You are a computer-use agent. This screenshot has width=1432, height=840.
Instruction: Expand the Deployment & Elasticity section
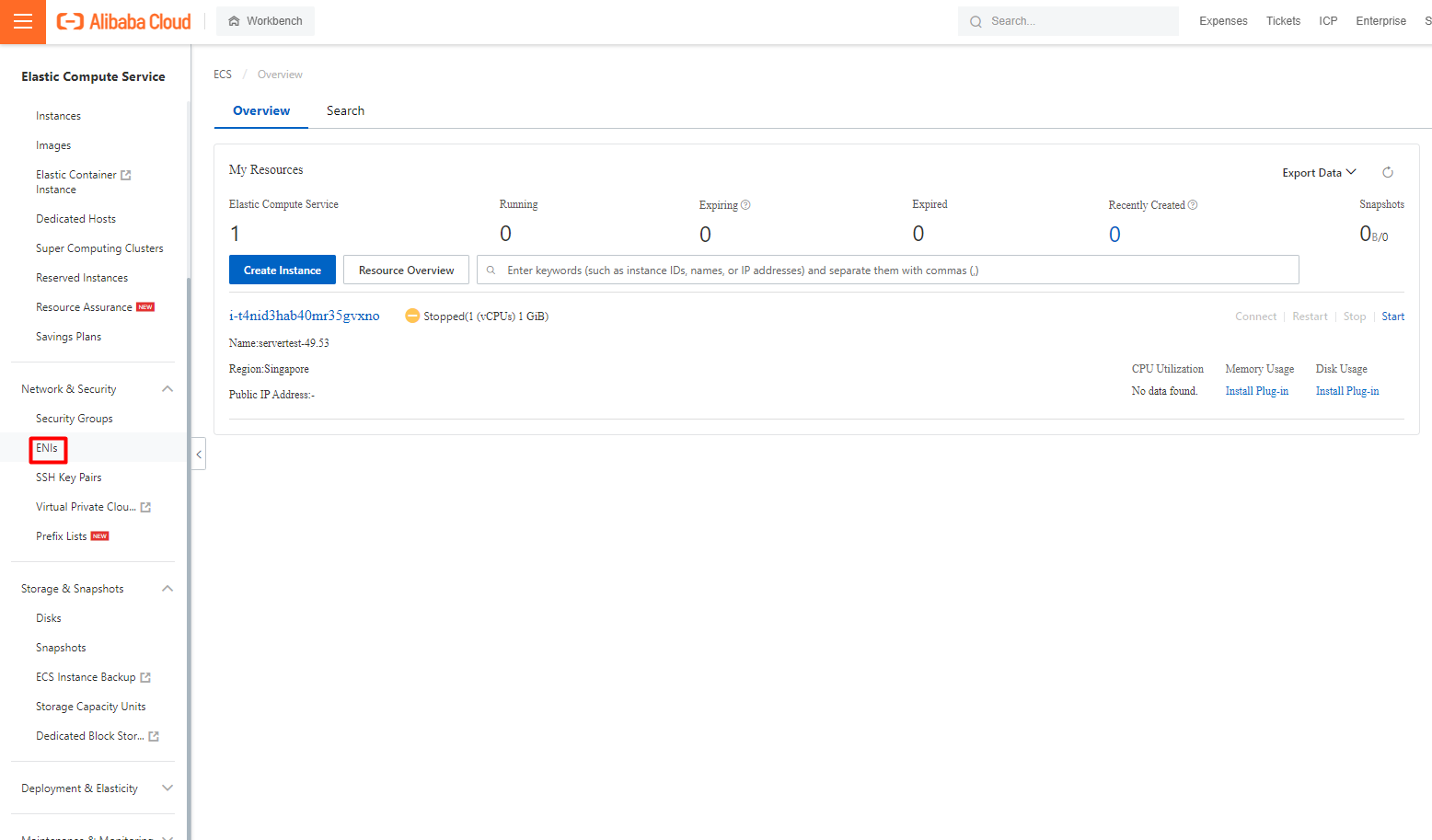pos(167,788)
